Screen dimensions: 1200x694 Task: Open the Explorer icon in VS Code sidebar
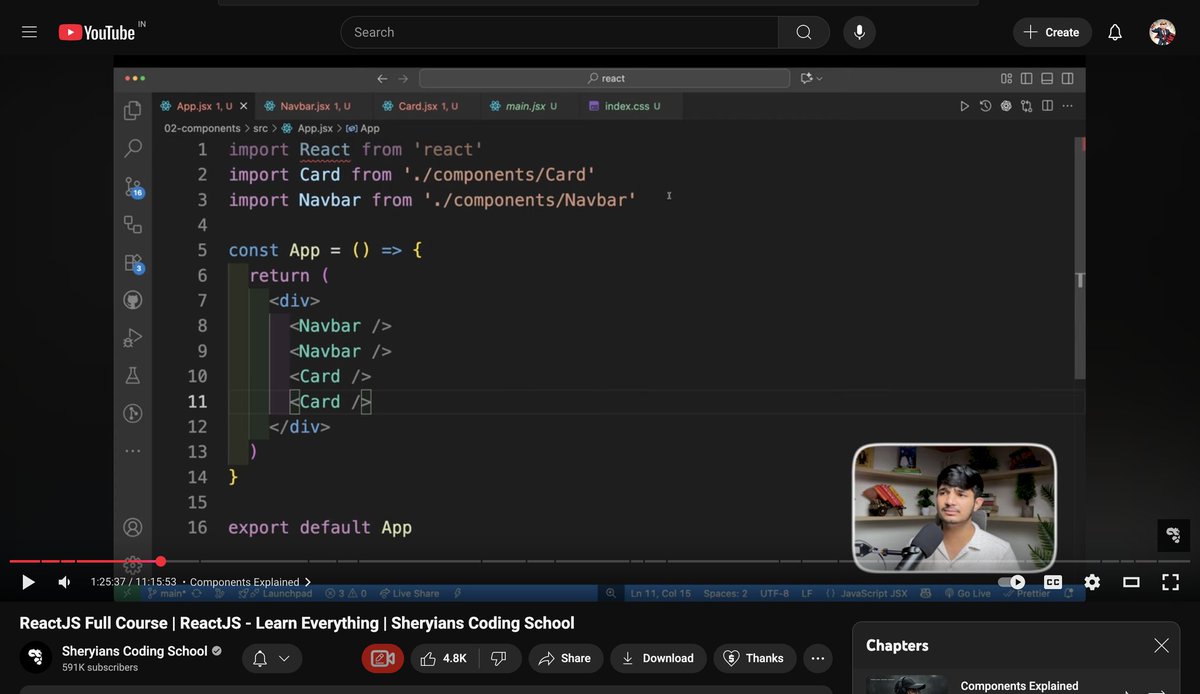click(x=132, y=110)
